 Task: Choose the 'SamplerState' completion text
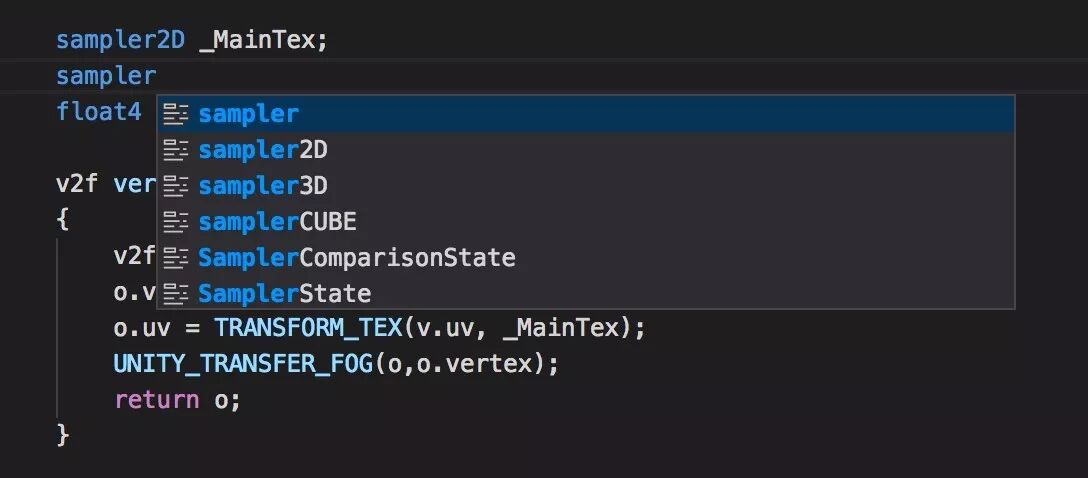(284, 294)
